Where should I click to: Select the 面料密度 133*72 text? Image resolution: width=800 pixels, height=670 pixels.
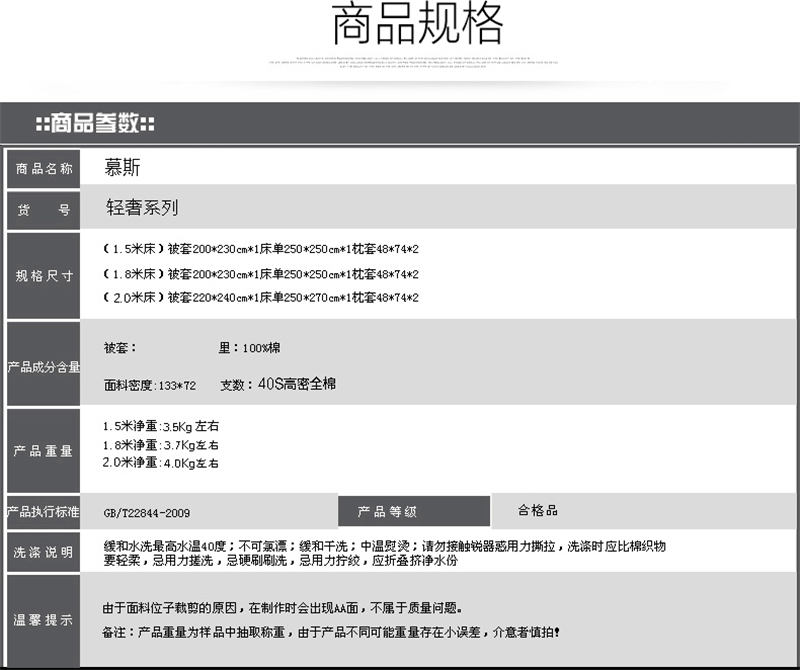(150, 385)
